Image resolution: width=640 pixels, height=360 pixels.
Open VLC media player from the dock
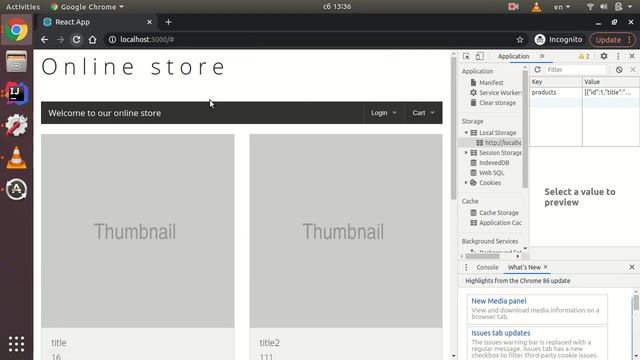(x=16, y=158)
